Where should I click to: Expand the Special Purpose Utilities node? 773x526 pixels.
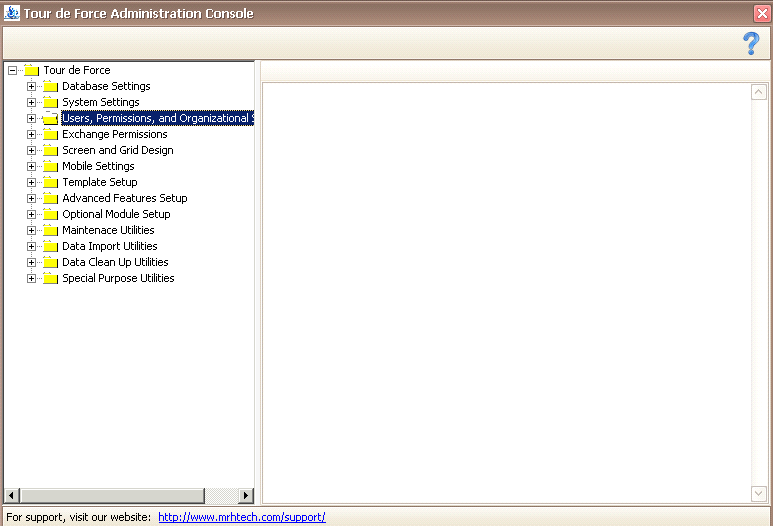31,279
